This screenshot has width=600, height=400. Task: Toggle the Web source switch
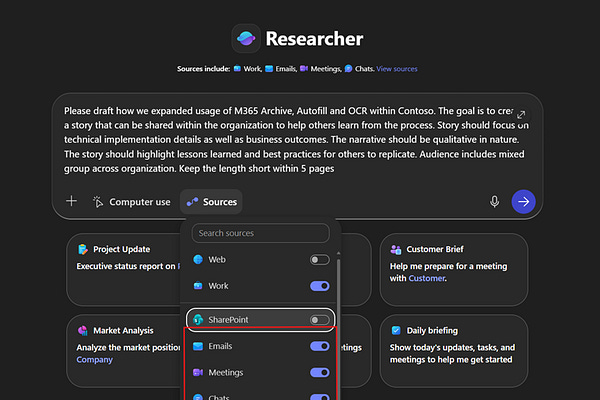(x=320, y=260)
